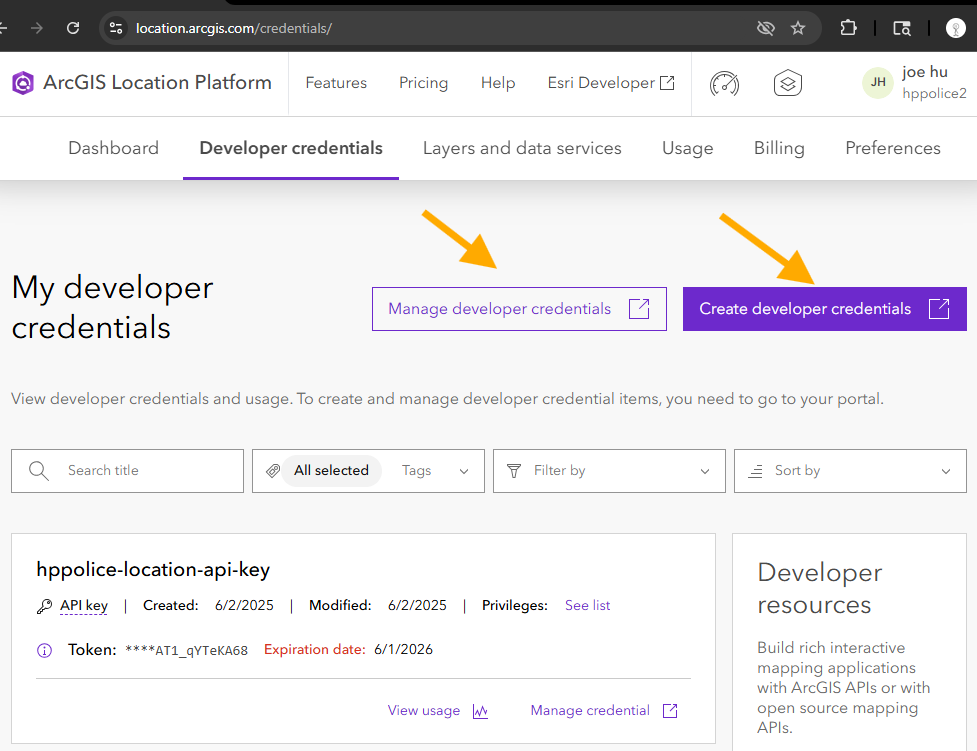
Task: Click the external link icon beside Manage credential
Action: click(x=670, y=710)
